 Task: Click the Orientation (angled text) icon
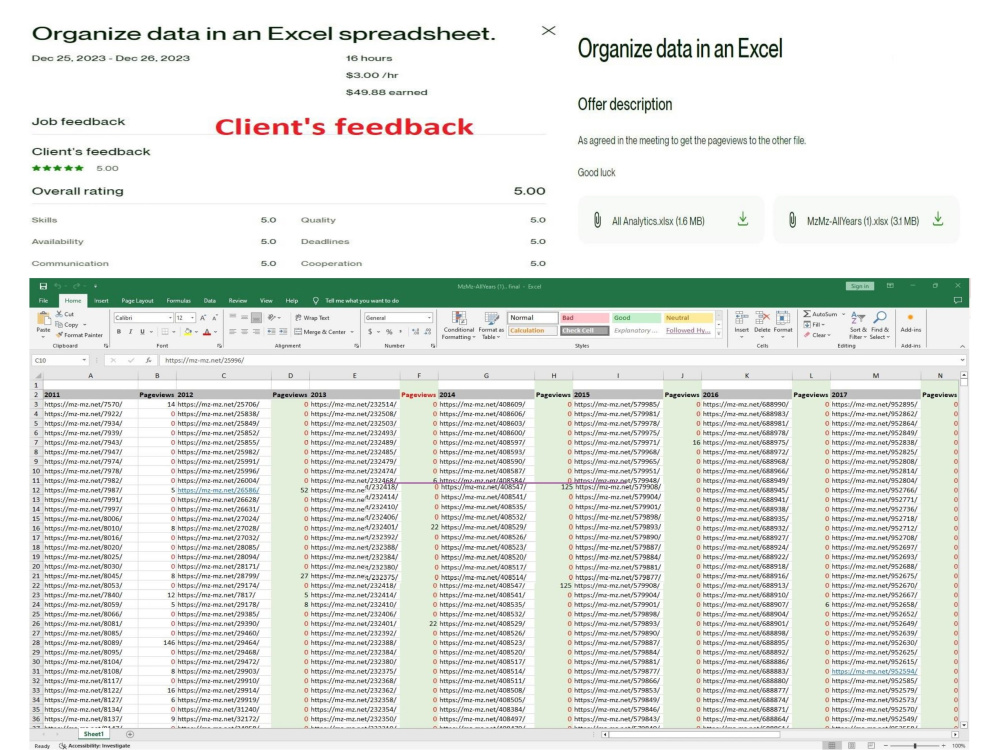[x=272, y=318]
